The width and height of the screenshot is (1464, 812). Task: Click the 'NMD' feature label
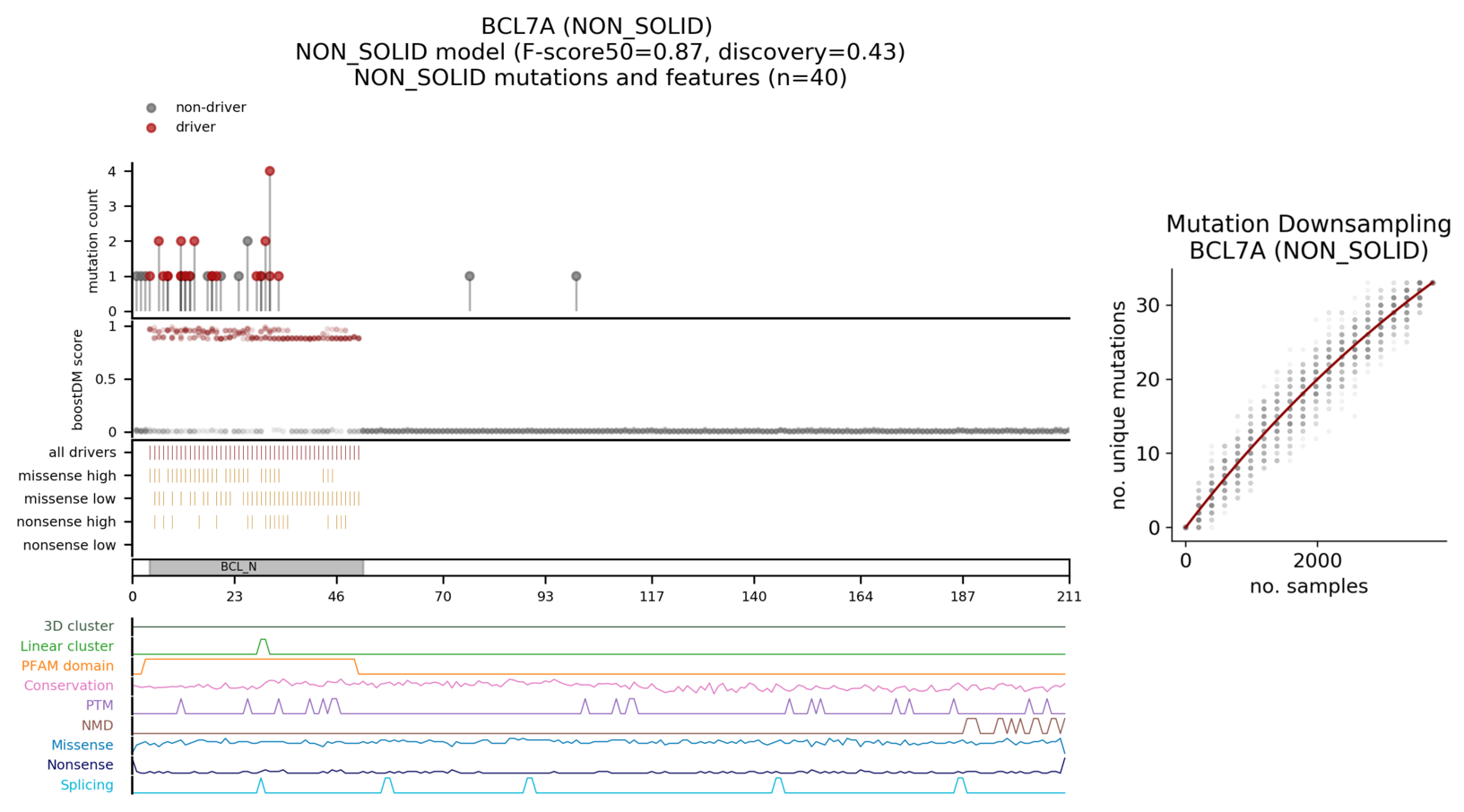[x=98, y=725]
